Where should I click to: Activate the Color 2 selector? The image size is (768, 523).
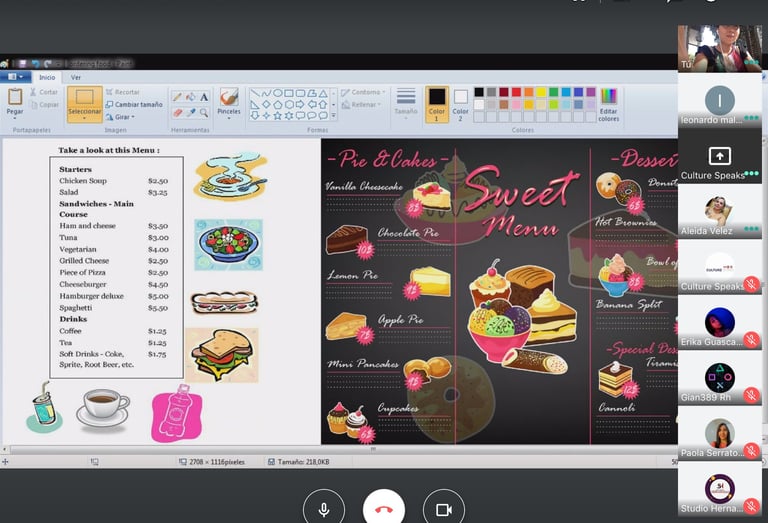pos(460,104)
